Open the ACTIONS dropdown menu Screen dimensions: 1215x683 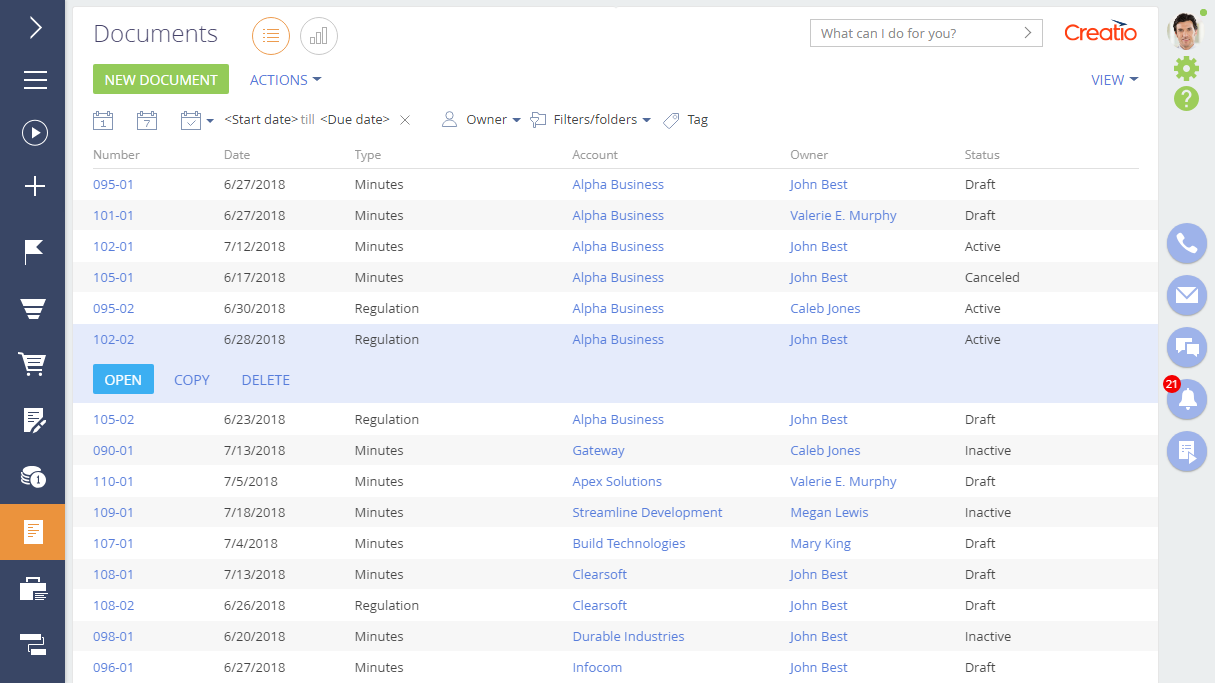285,80
